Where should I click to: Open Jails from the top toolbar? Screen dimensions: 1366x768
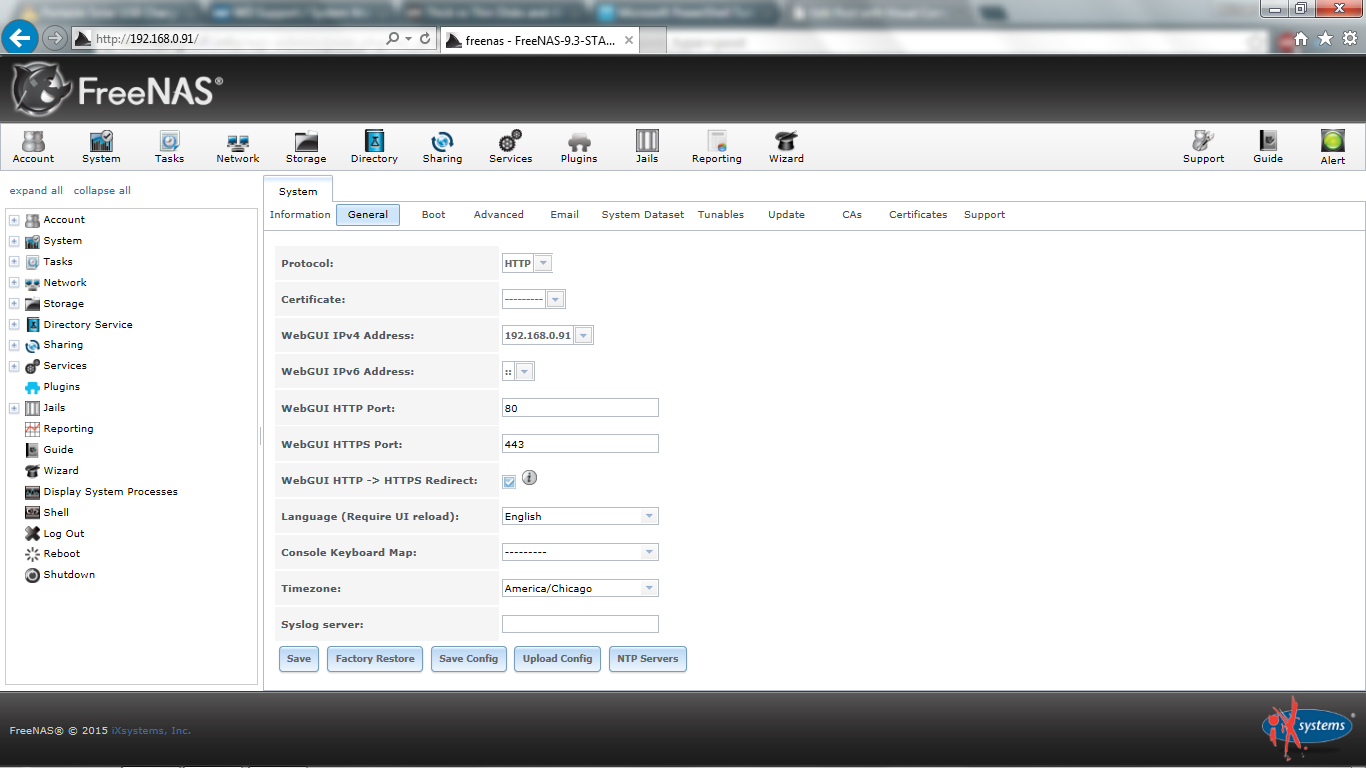(x=647, y=146)
